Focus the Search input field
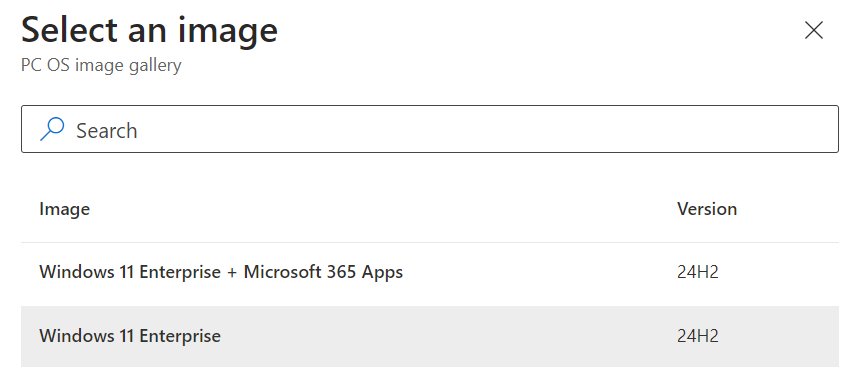Viewport: 856px width, 367px height. tap(430, 129)
